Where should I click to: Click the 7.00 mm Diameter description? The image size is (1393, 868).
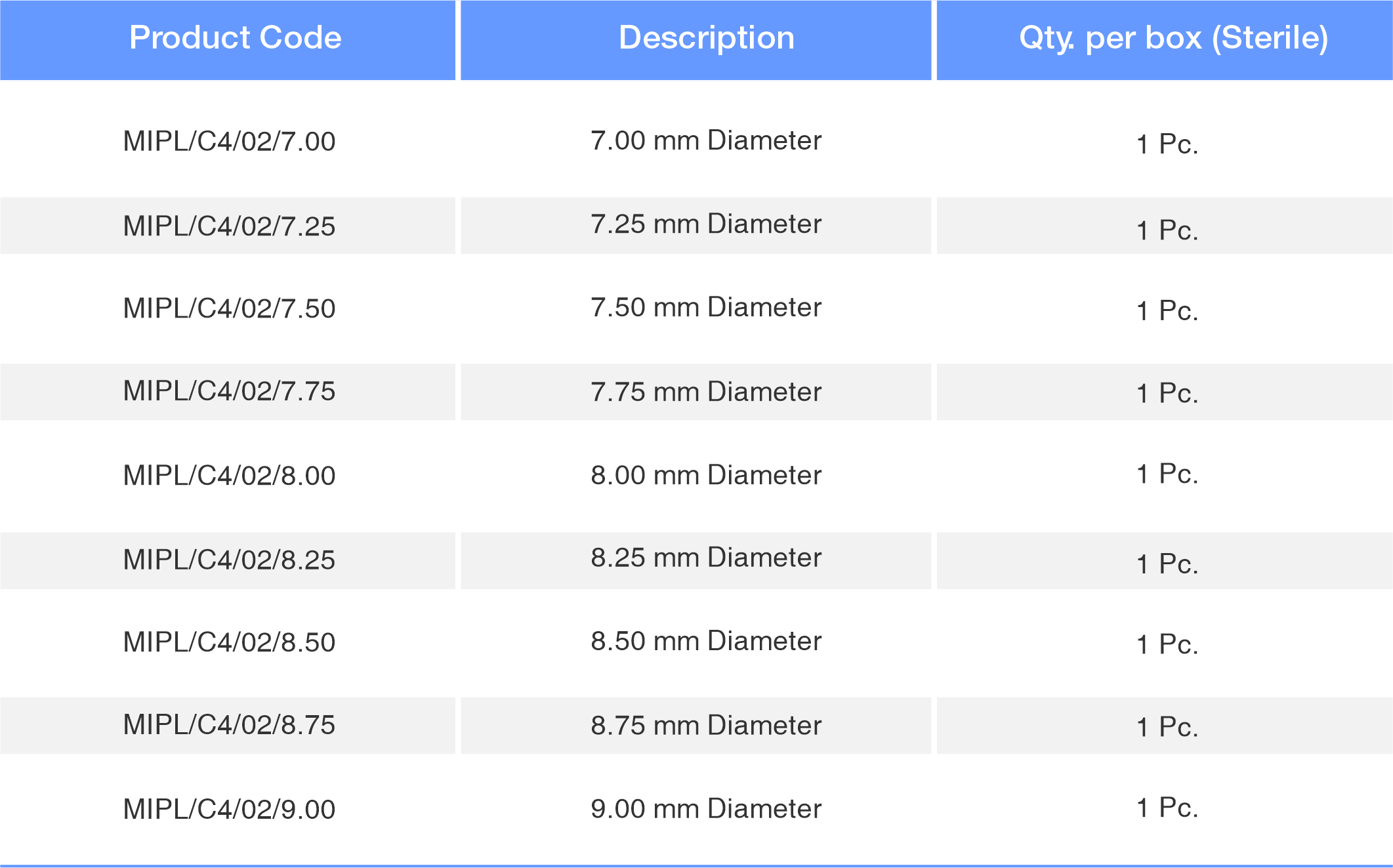pos(706,140)
